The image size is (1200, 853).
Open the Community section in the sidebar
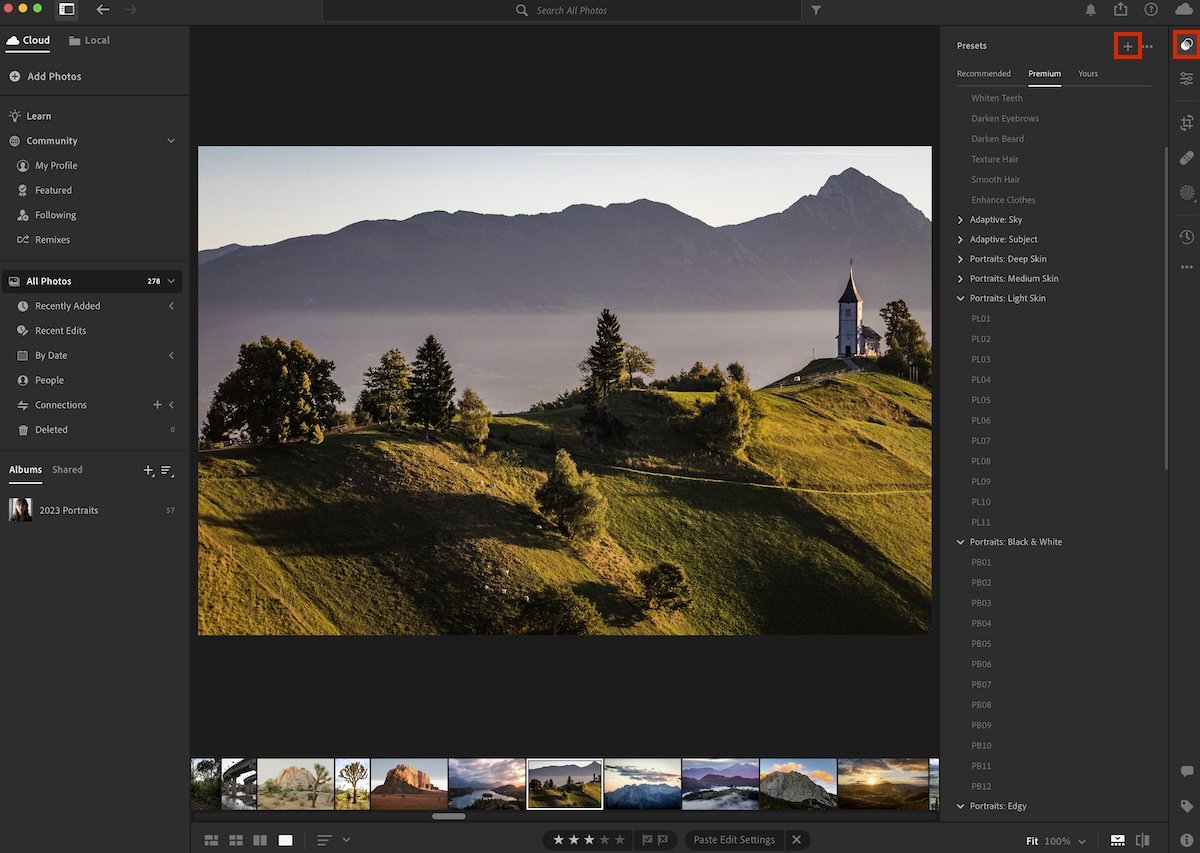point(51,140)
